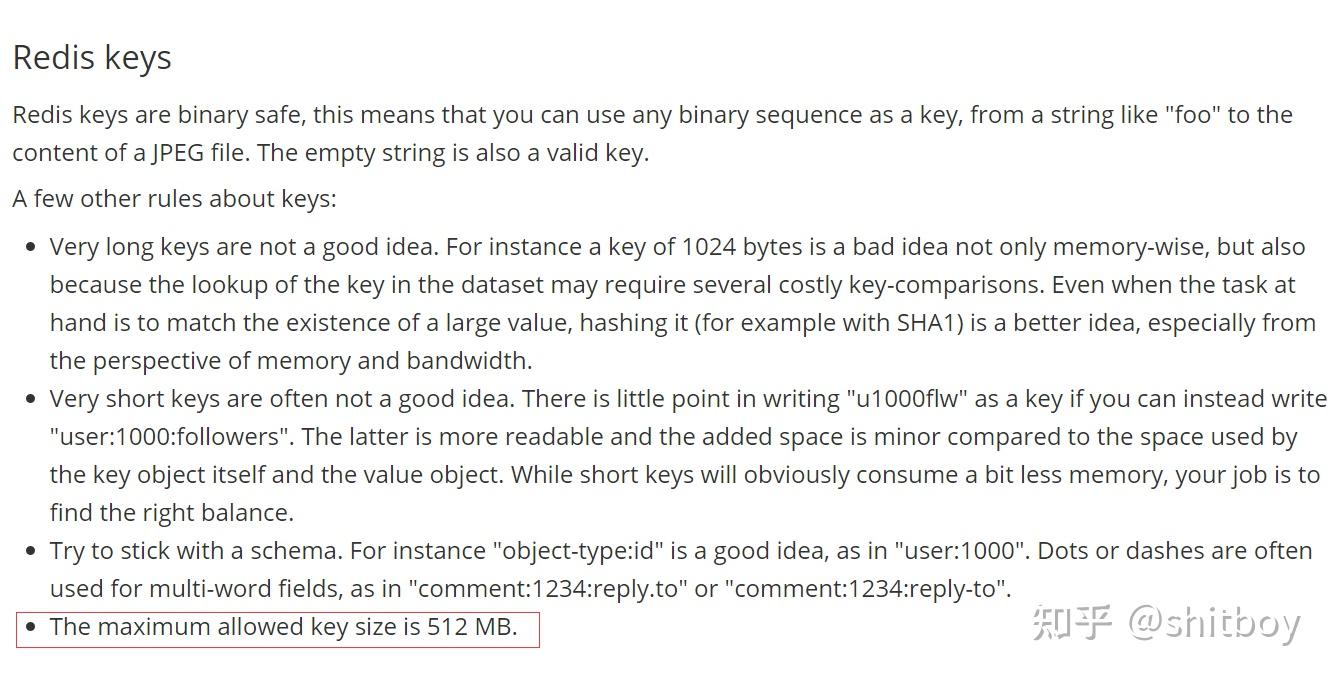1334x683 pixels.
Task: Click the bullet before "The maximum allowed"
Action: 31,627
